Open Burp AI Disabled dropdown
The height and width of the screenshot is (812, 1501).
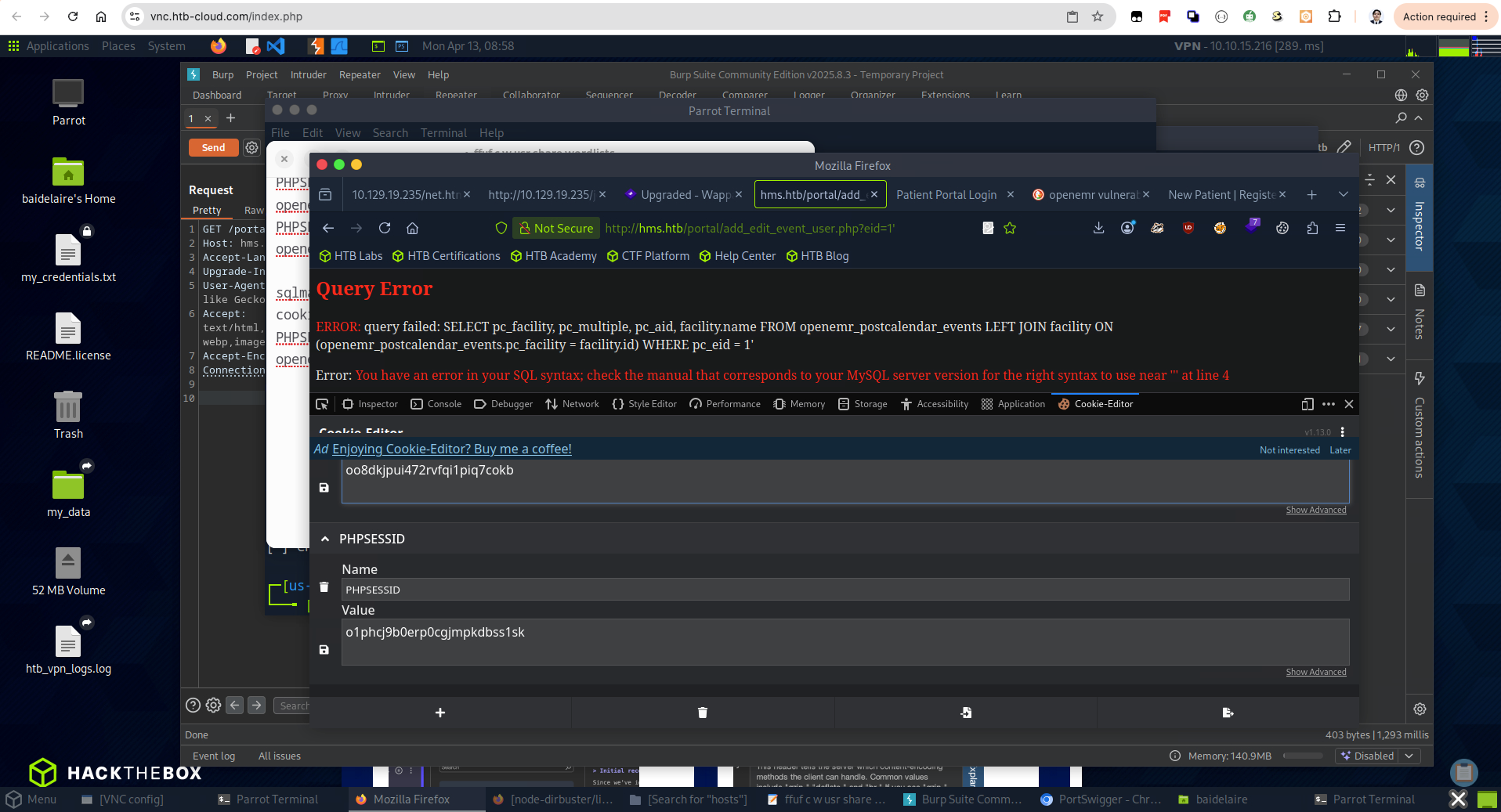point(1378,756)
